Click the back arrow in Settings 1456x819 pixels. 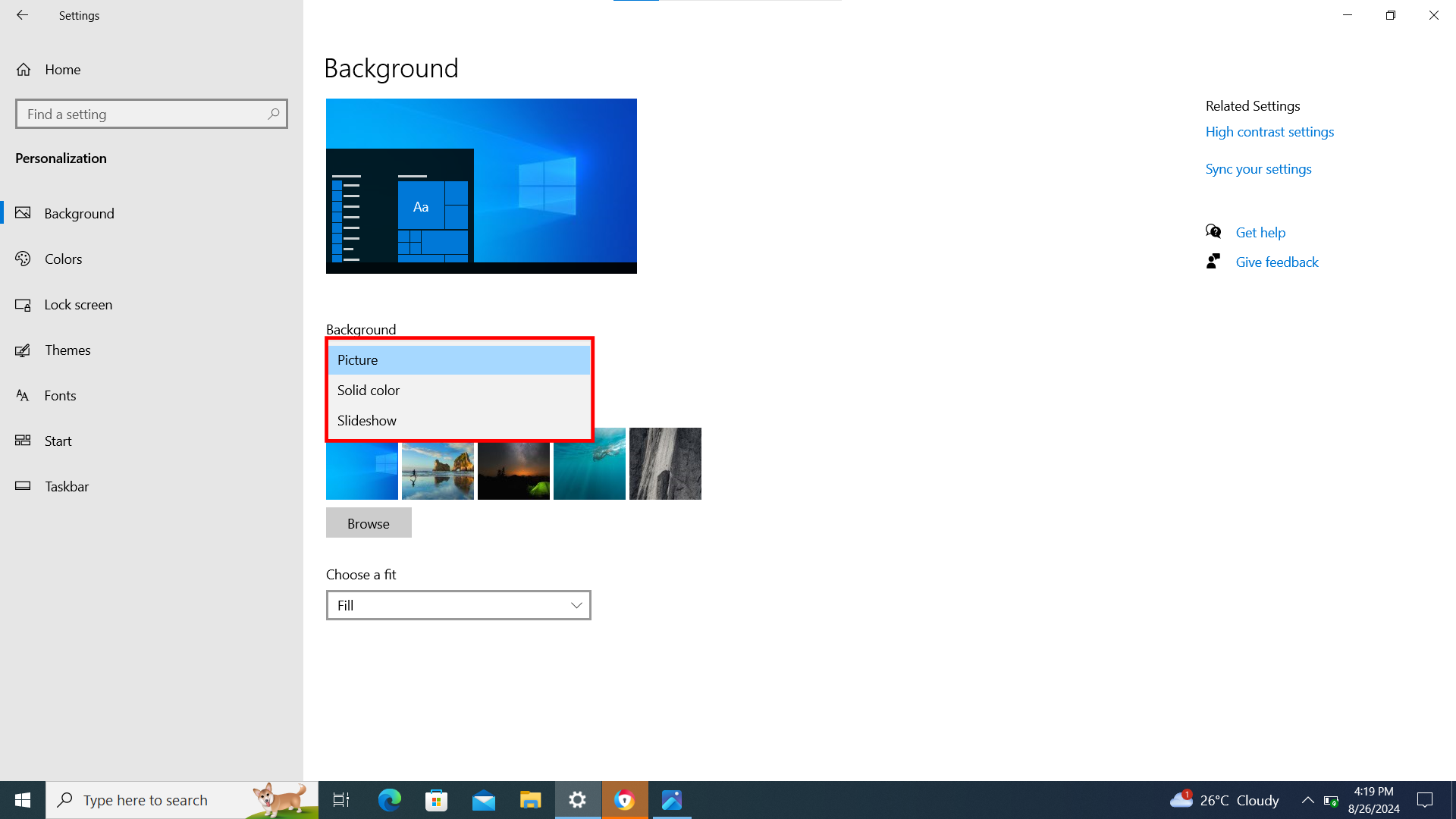[22, 15]
